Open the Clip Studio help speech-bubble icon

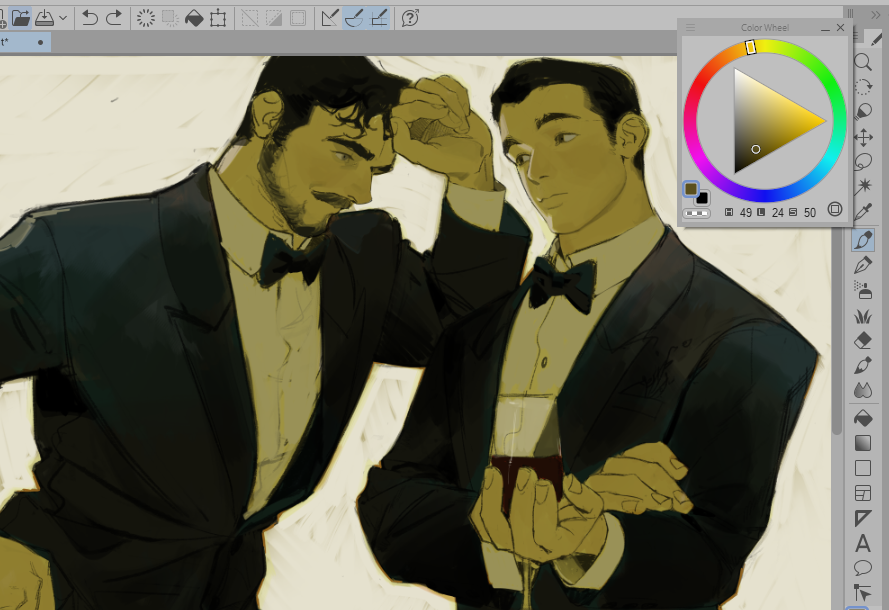click(x=410, y=18)
